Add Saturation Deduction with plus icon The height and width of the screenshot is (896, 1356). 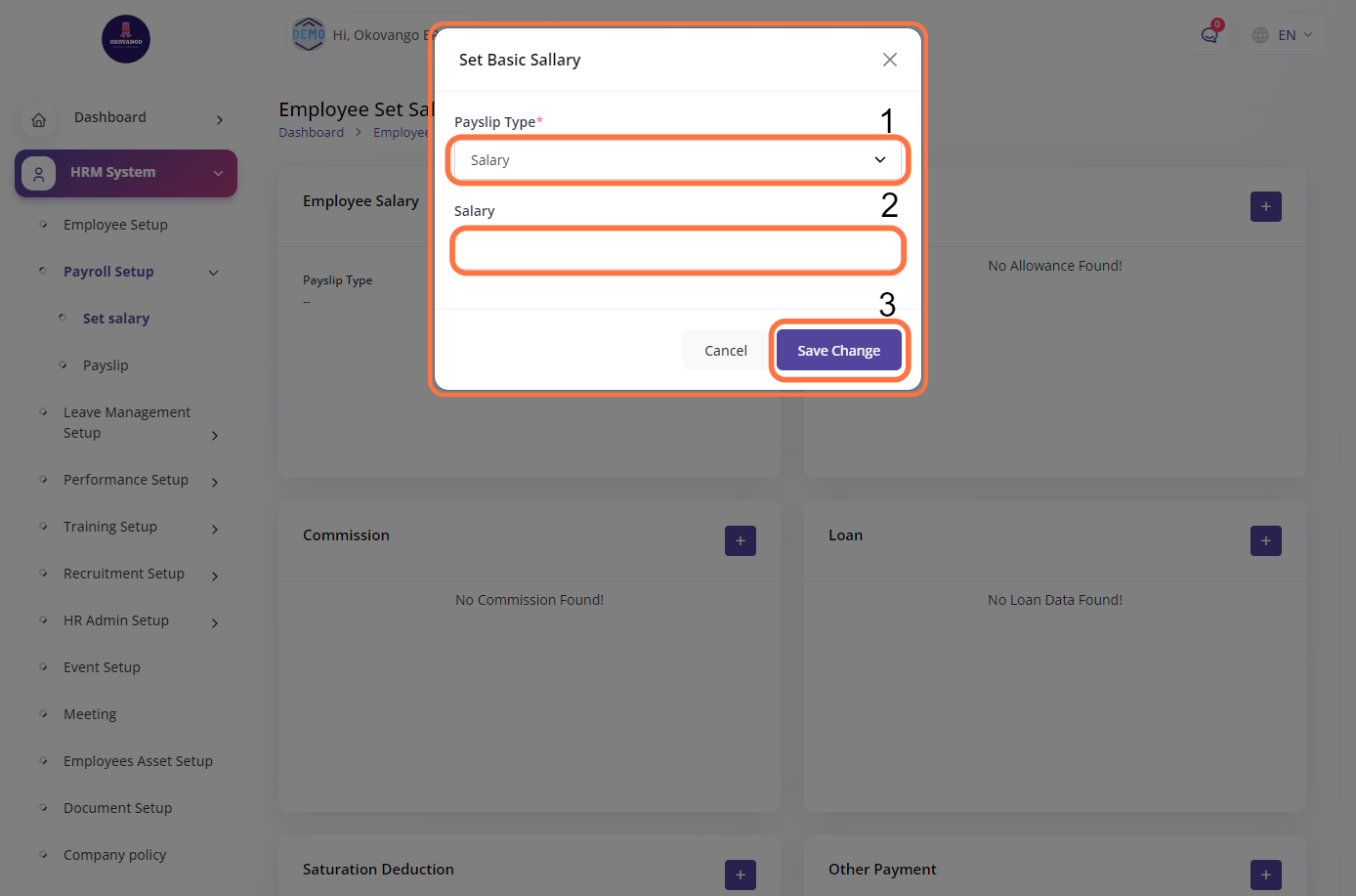coord(740,875)
